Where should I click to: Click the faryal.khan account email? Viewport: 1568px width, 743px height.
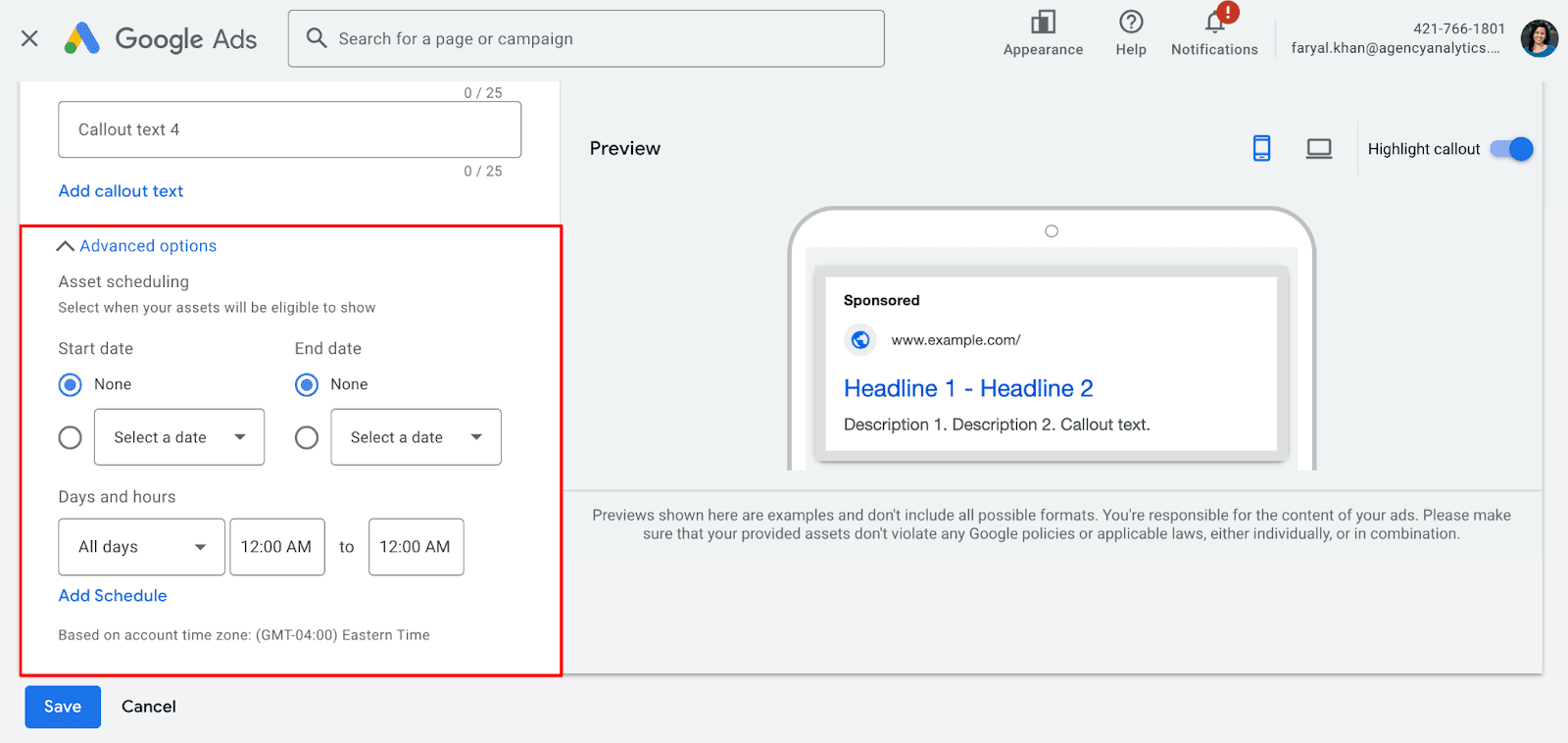click(x=1396, y=48)
